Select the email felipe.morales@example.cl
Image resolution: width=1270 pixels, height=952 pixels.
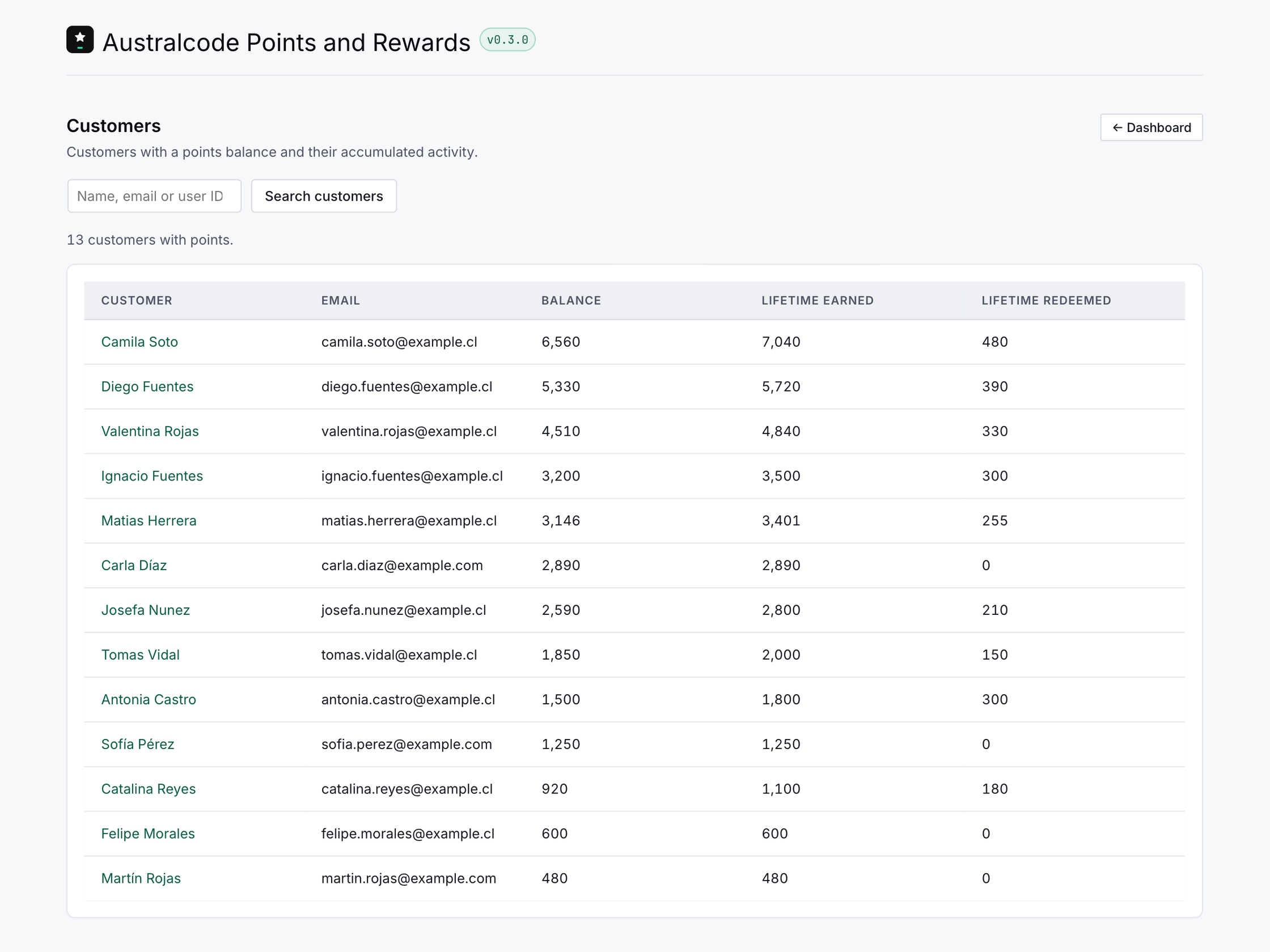coord(408,834)
